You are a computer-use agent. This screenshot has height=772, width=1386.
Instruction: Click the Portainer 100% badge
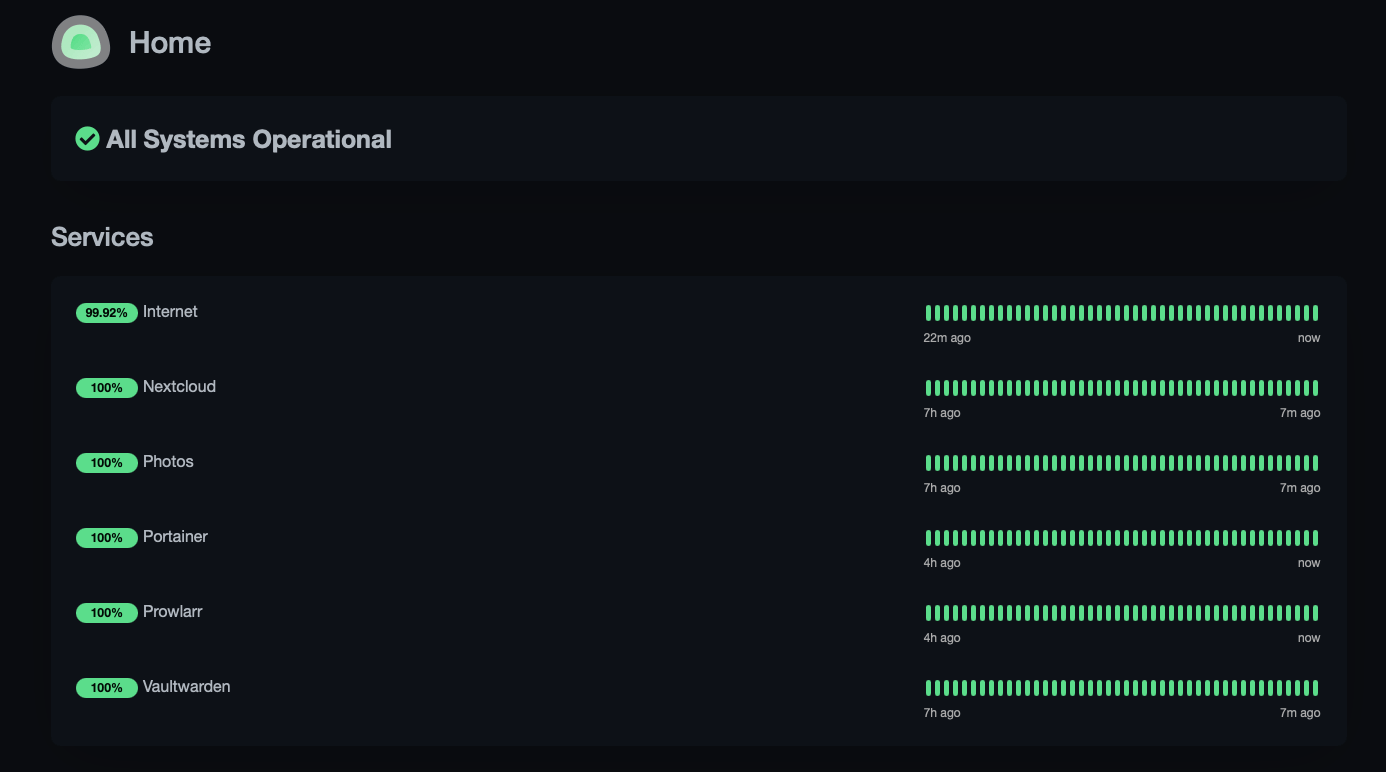click(x=106, y=538)
